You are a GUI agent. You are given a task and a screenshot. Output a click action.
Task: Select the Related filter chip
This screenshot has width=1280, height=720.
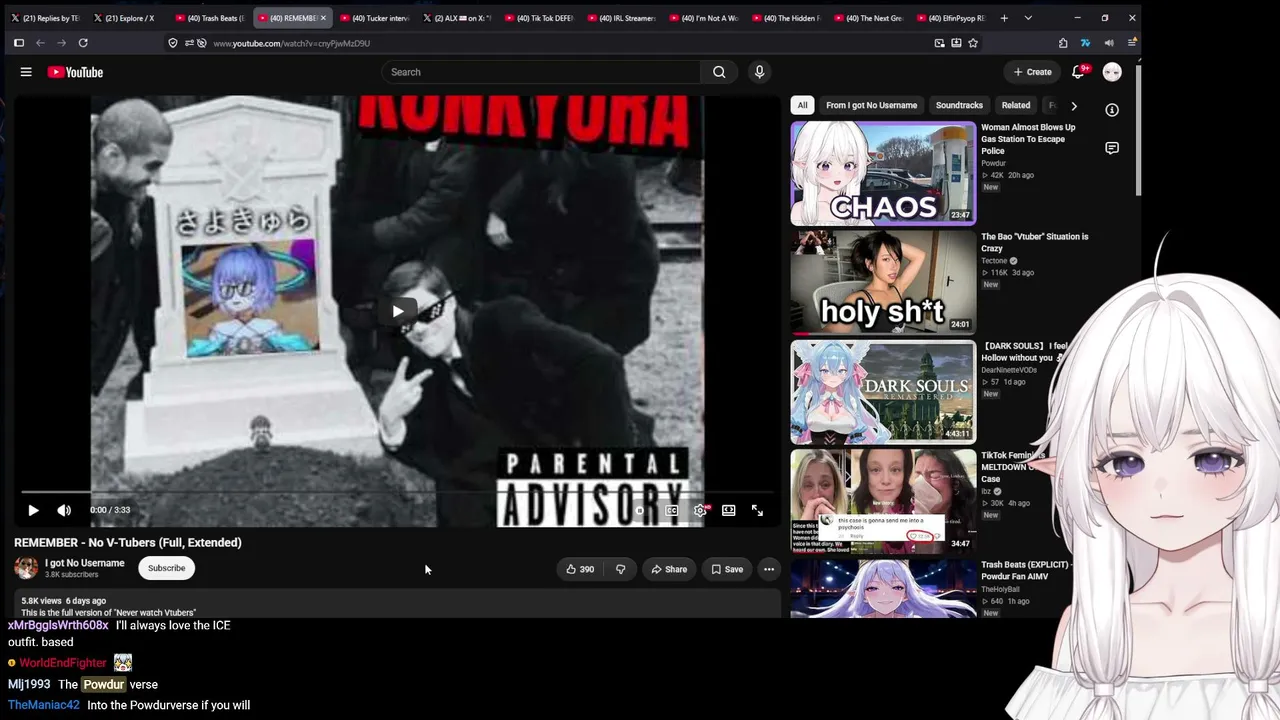tap(1016, 105)
